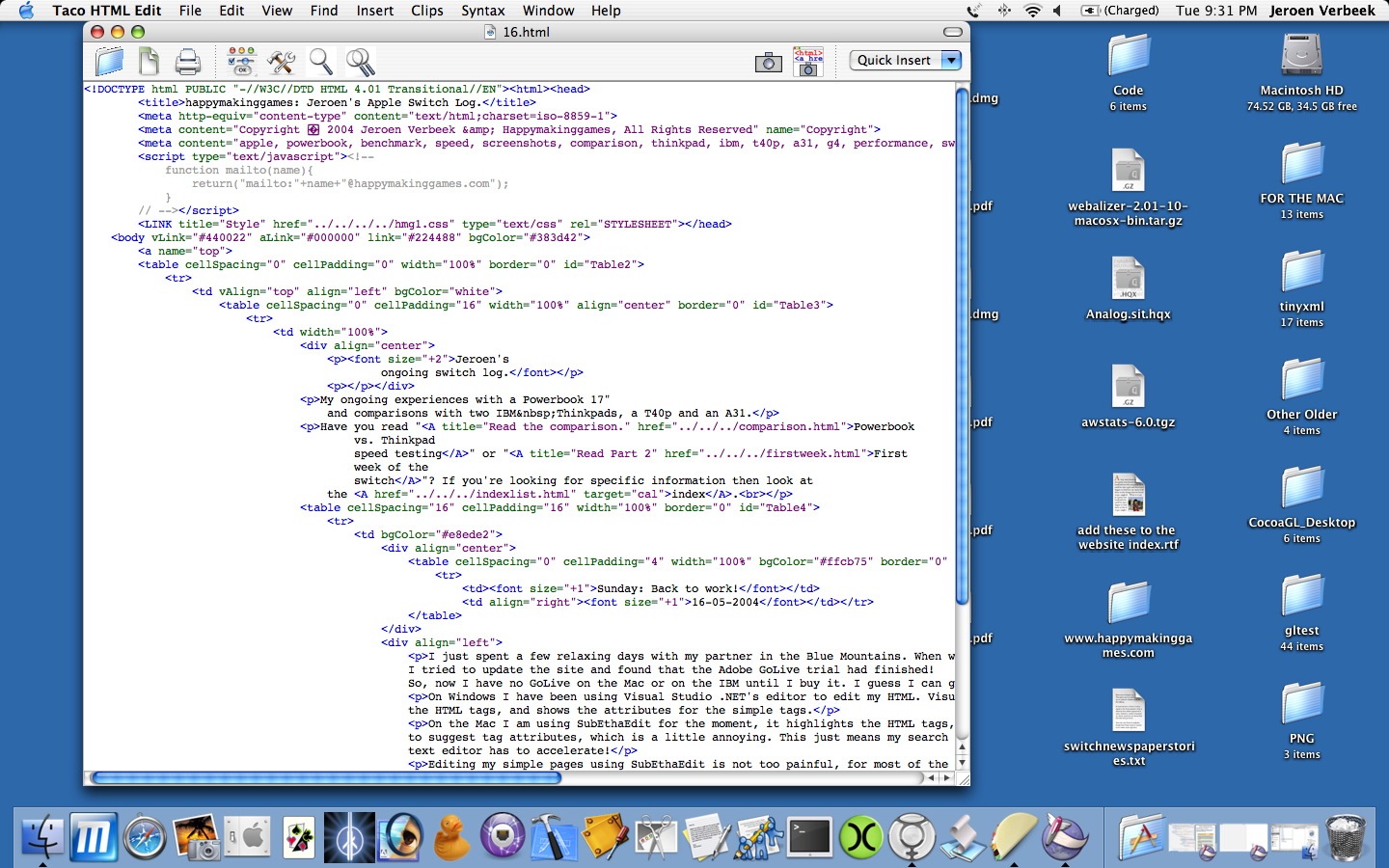Click the editor's scroll down arrow
Screen dimensions: 1389x868
(962, 763)
